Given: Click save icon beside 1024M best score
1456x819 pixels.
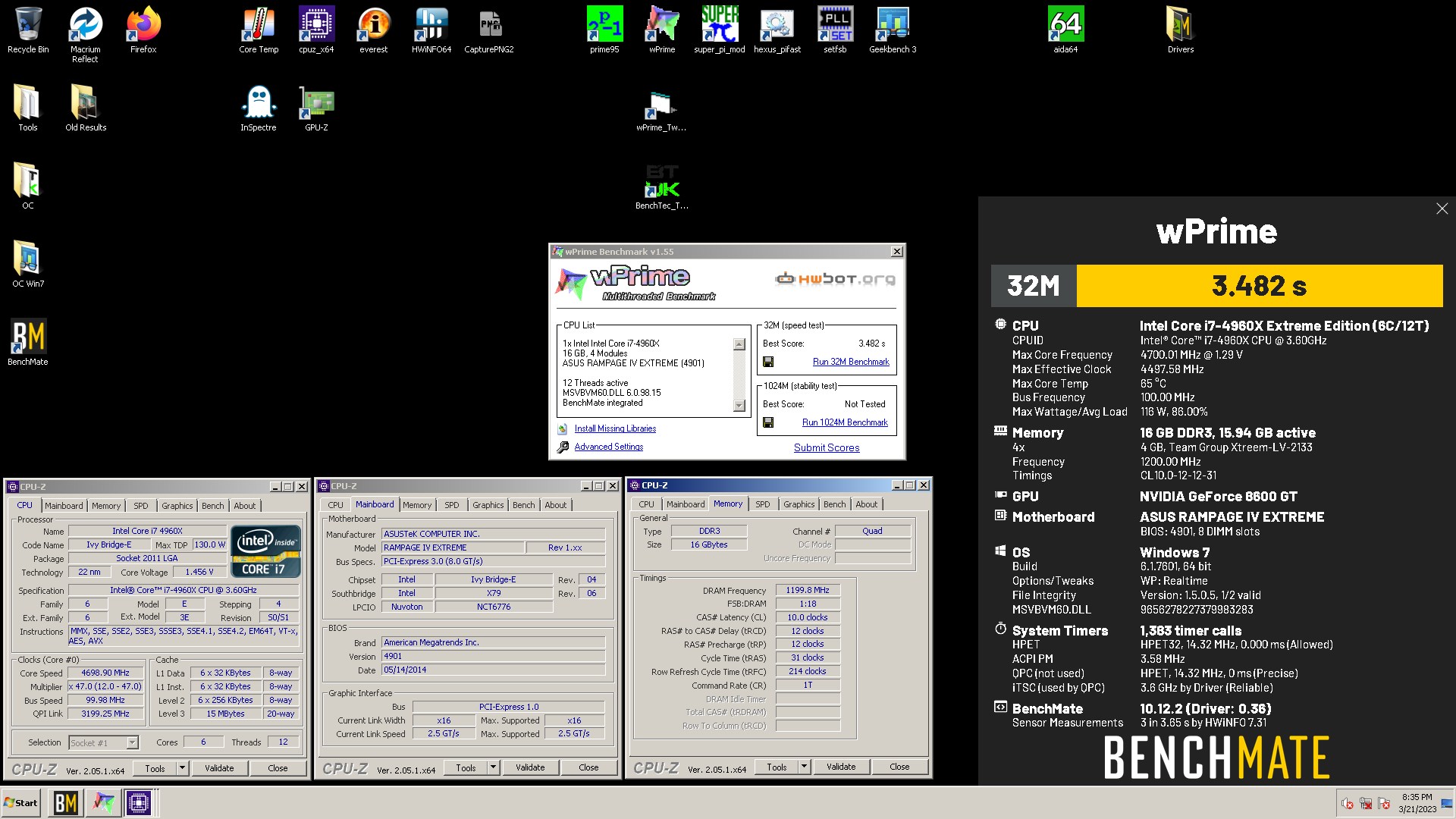Looking at the screenshot, I should click(x=767, y=422).
